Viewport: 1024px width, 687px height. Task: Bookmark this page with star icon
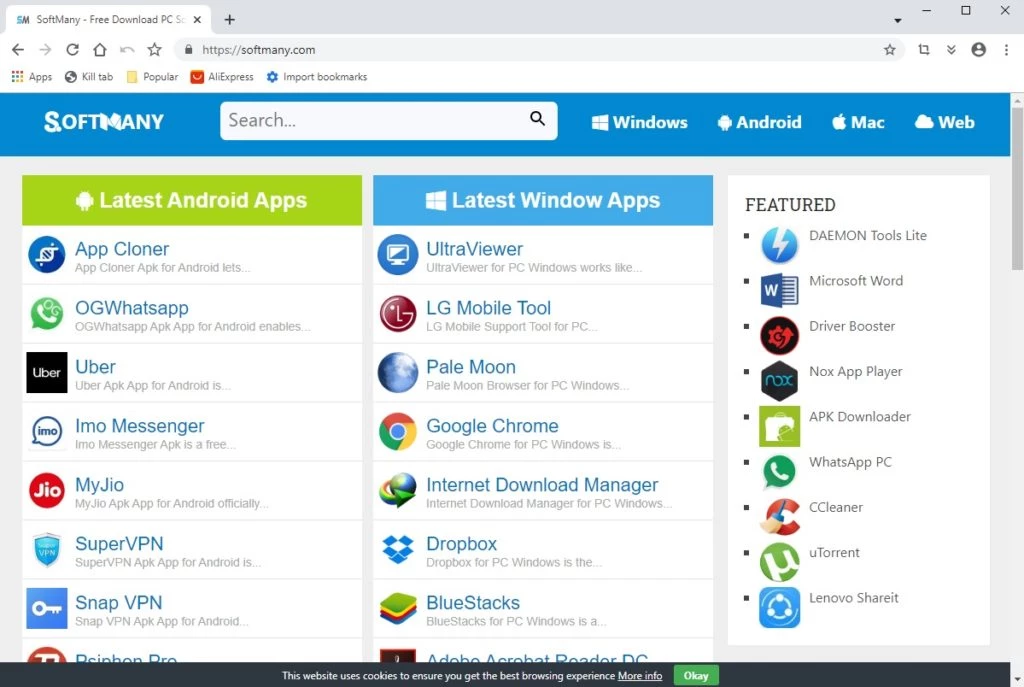pos(889,50)
